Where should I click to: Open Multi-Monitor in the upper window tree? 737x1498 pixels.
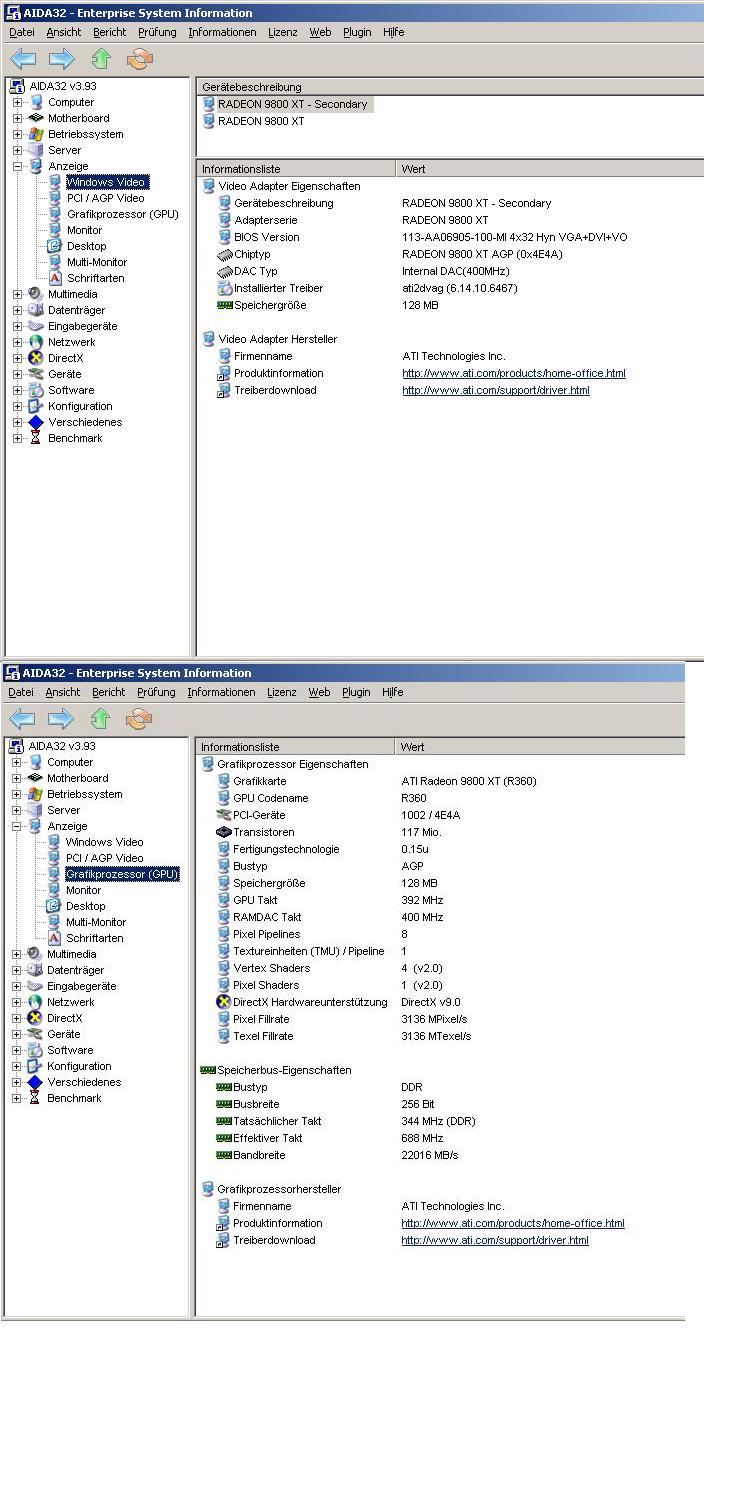(96, 262)
